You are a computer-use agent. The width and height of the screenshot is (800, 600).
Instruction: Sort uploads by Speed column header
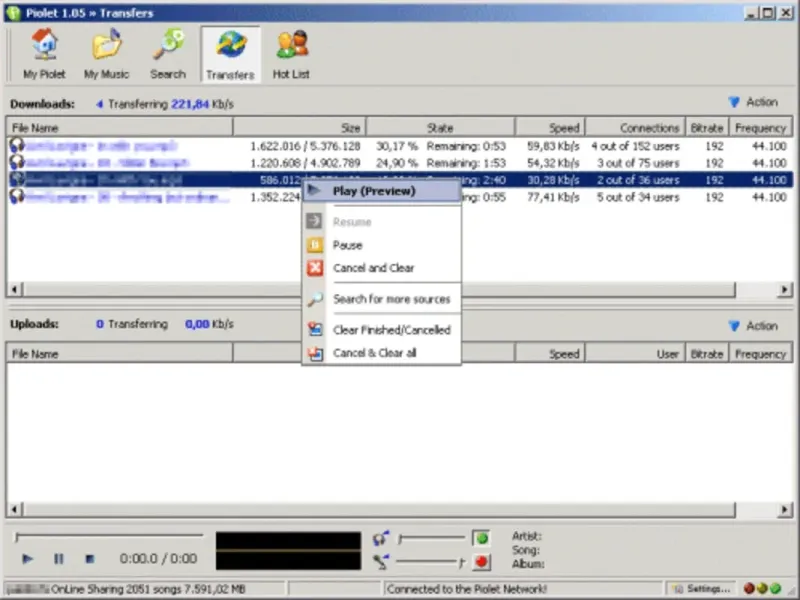550,354
